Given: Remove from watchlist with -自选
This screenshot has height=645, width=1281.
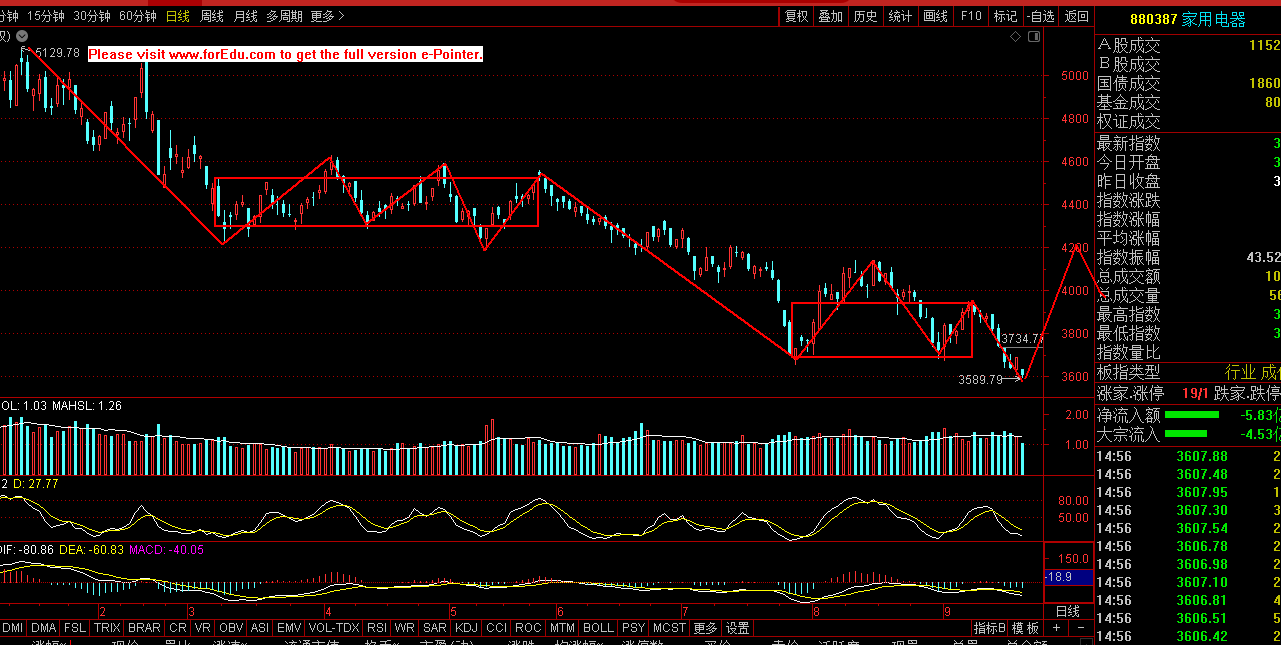Looking at the screenshot, I should [1040, 16].
